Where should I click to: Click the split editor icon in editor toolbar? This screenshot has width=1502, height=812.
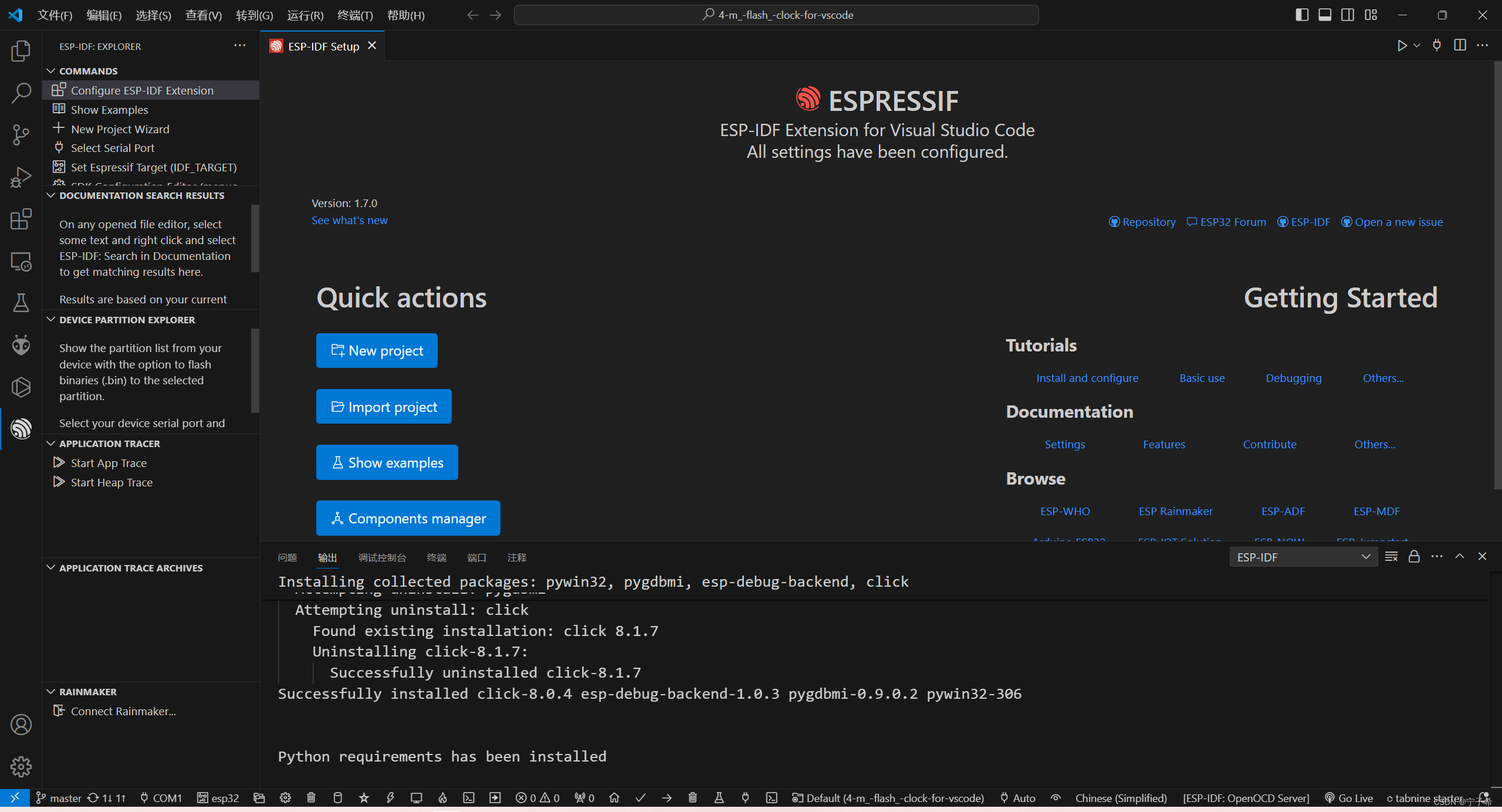(1460, 46)
